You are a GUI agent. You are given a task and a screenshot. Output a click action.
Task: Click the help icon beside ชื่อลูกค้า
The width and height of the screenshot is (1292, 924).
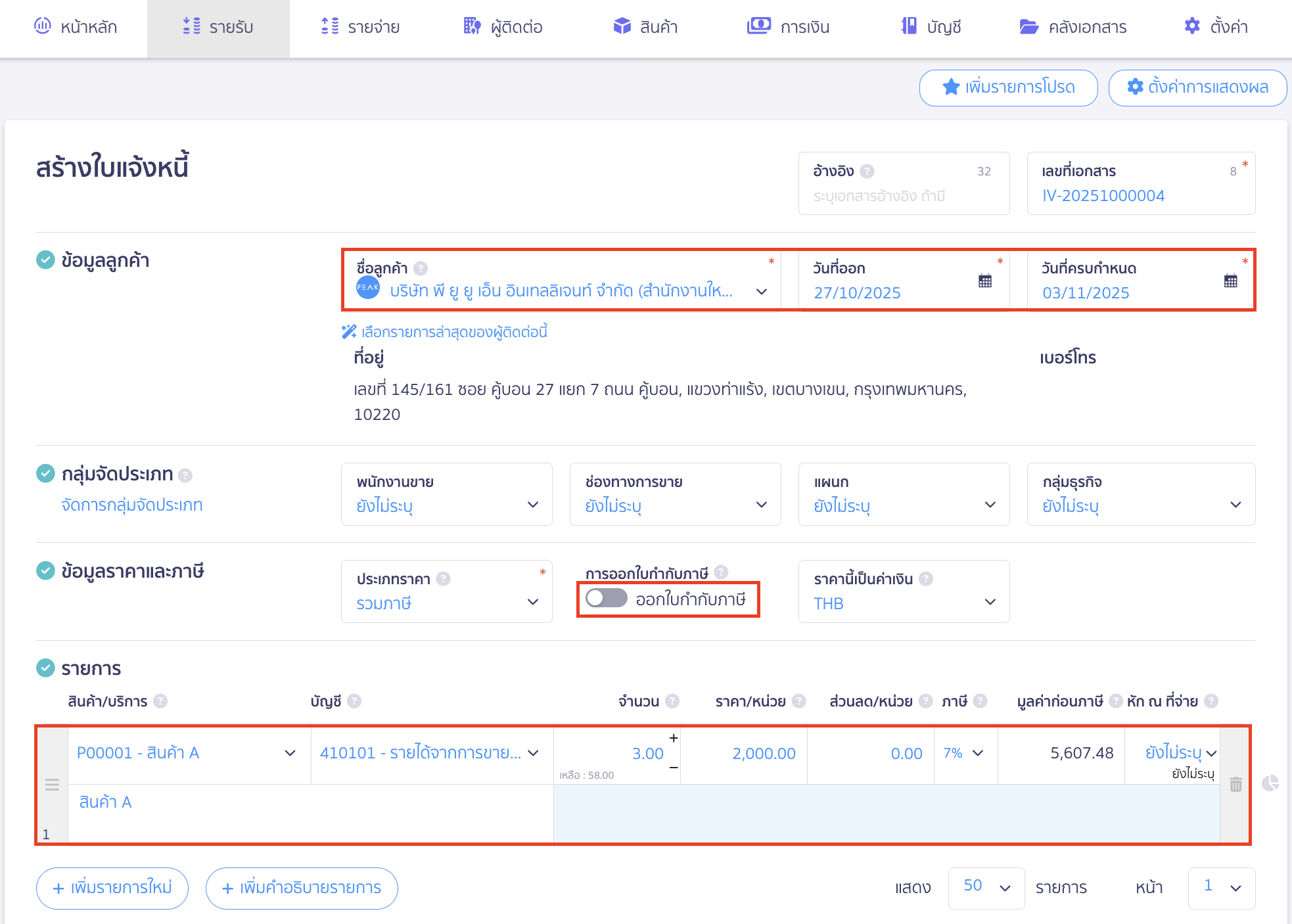(421, 268)
